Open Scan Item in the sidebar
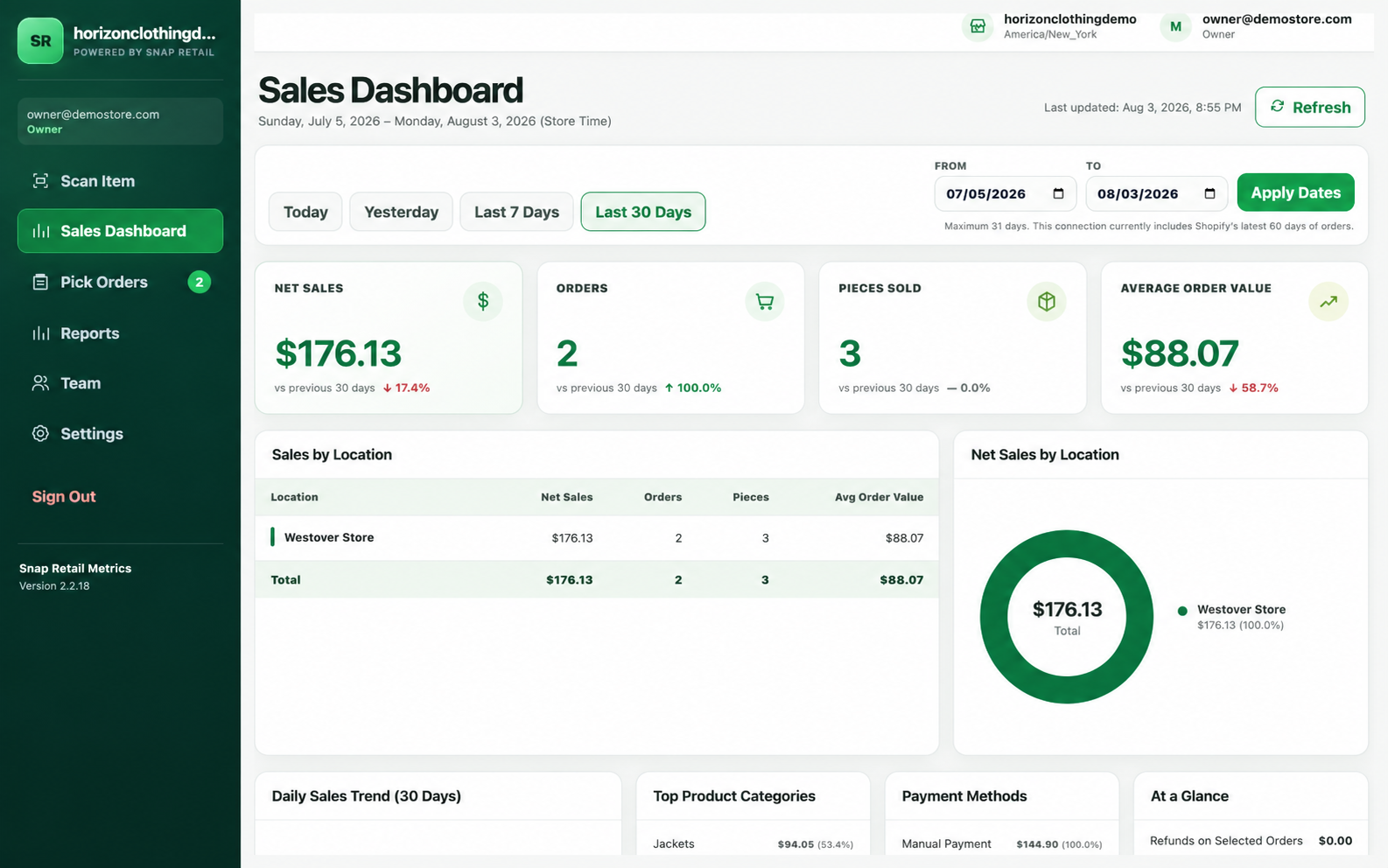This screenshot has width=1388, height=868. (120, 181)
